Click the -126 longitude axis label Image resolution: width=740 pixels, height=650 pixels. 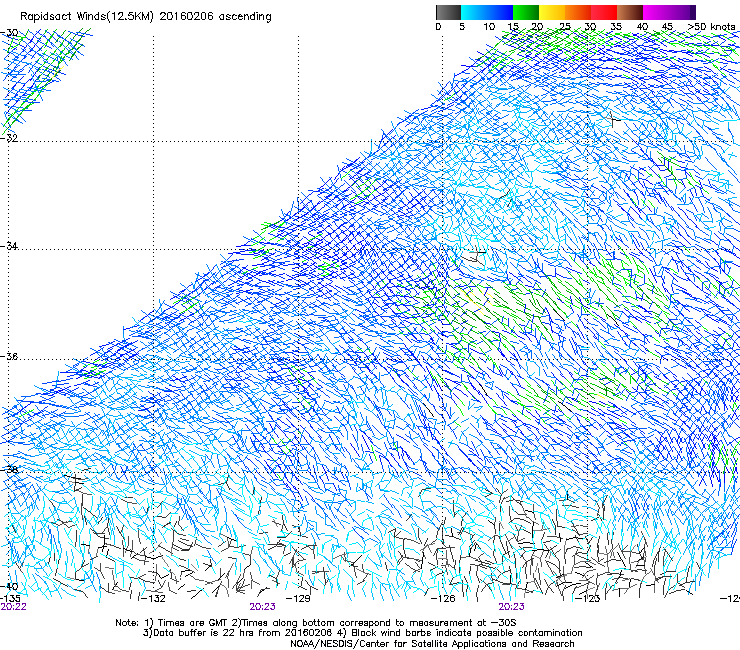coord(443,599)
